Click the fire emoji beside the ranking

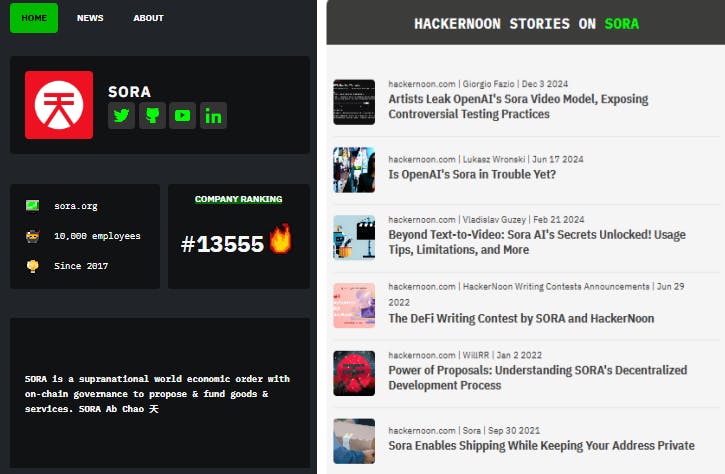[x=280, y=240]
